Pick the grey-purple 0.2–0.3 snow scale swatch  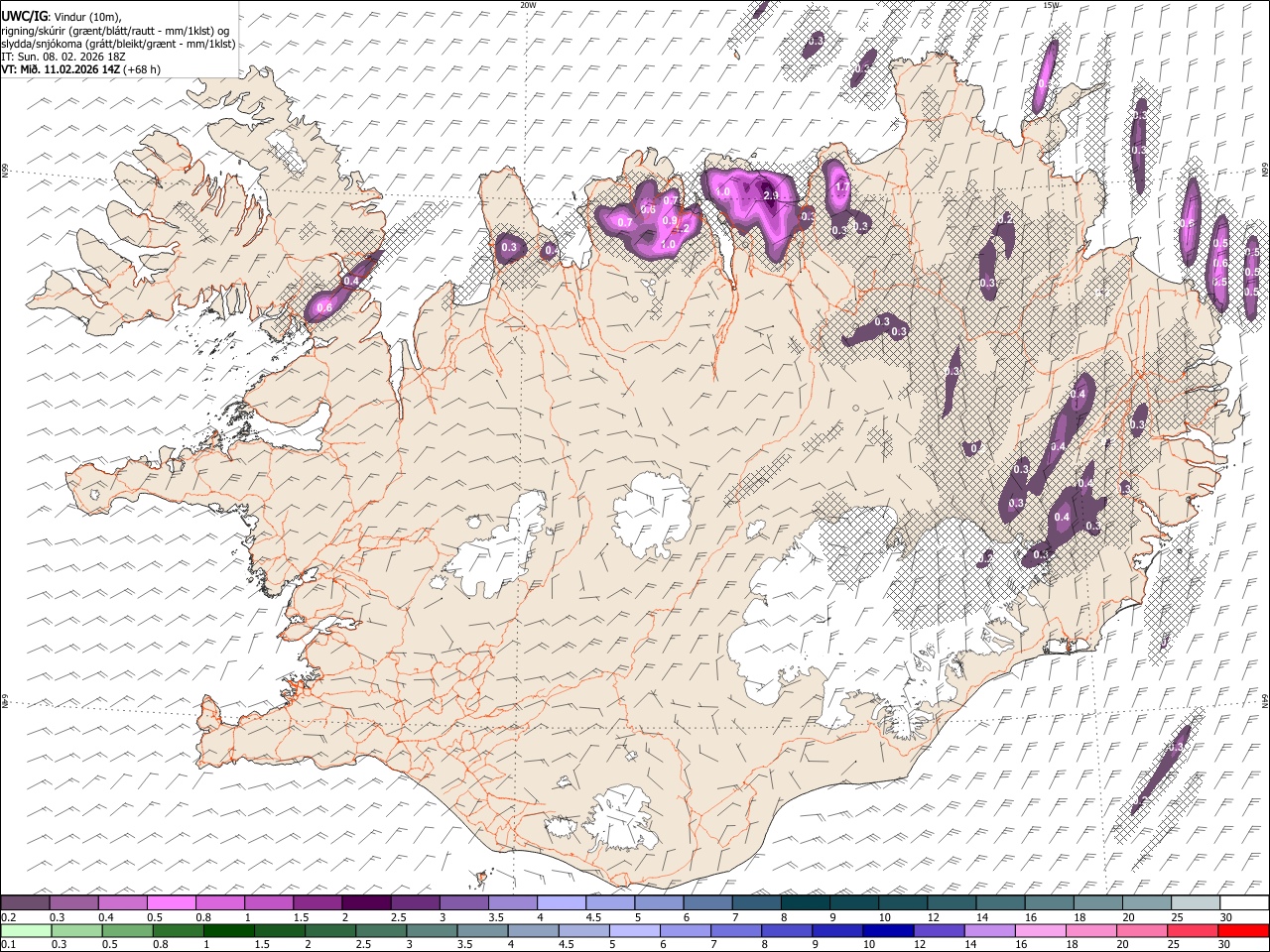[25, 903]
